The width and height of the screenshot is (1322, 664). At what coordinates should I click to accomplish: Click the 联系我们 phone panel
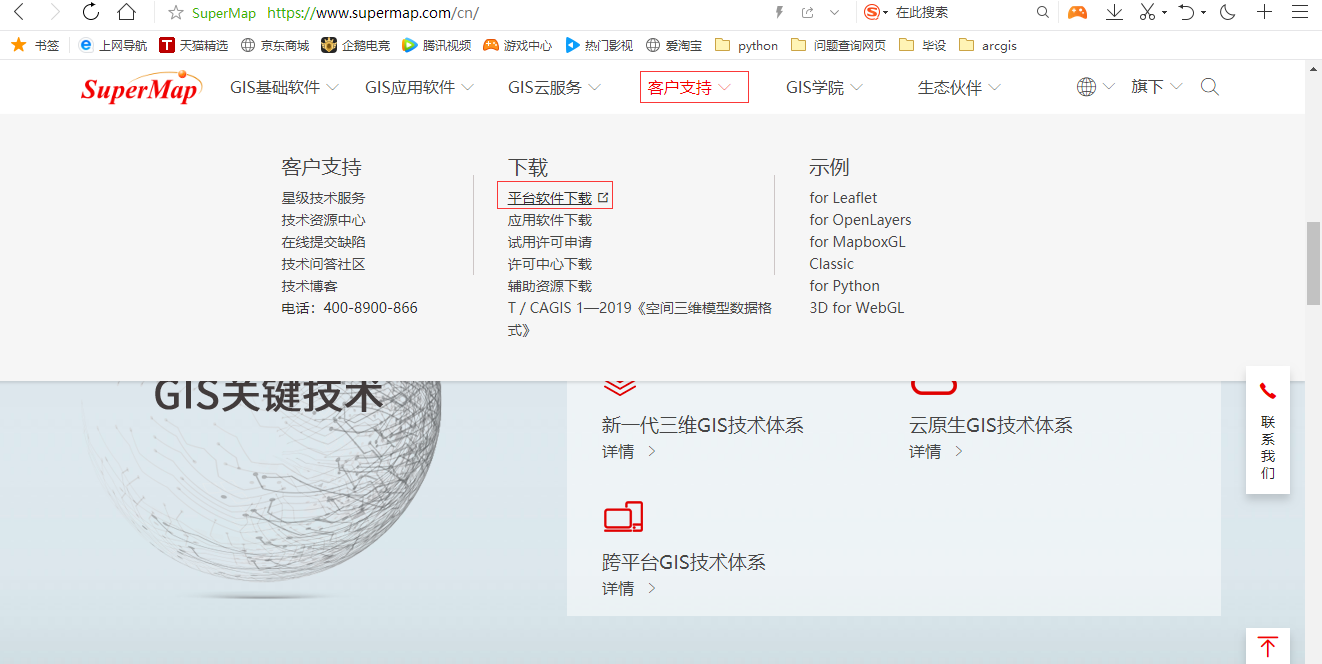(x=1267, y=430)
